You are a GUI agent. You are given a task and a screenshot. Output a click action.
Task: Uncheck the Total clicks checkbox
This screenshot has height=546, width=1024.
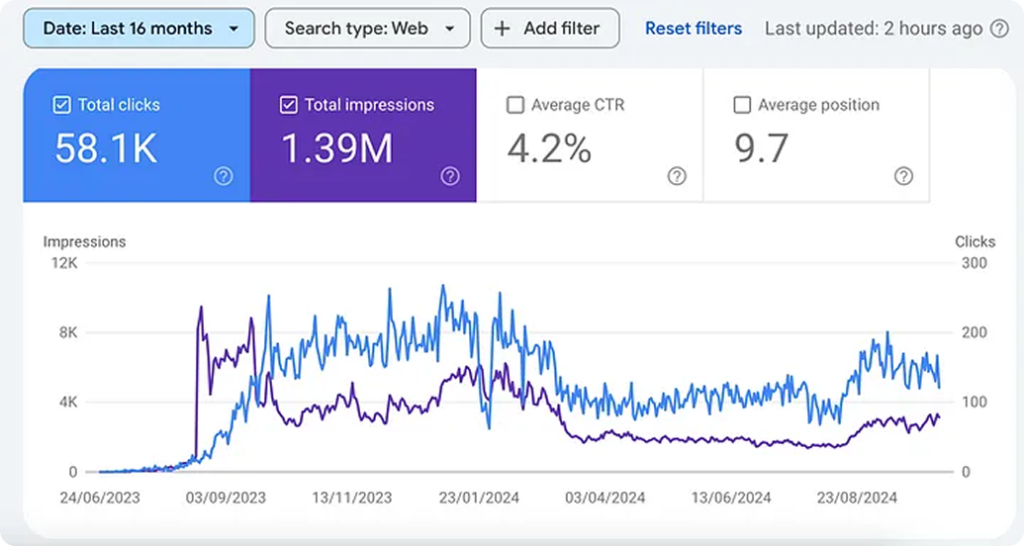[61, 104]
